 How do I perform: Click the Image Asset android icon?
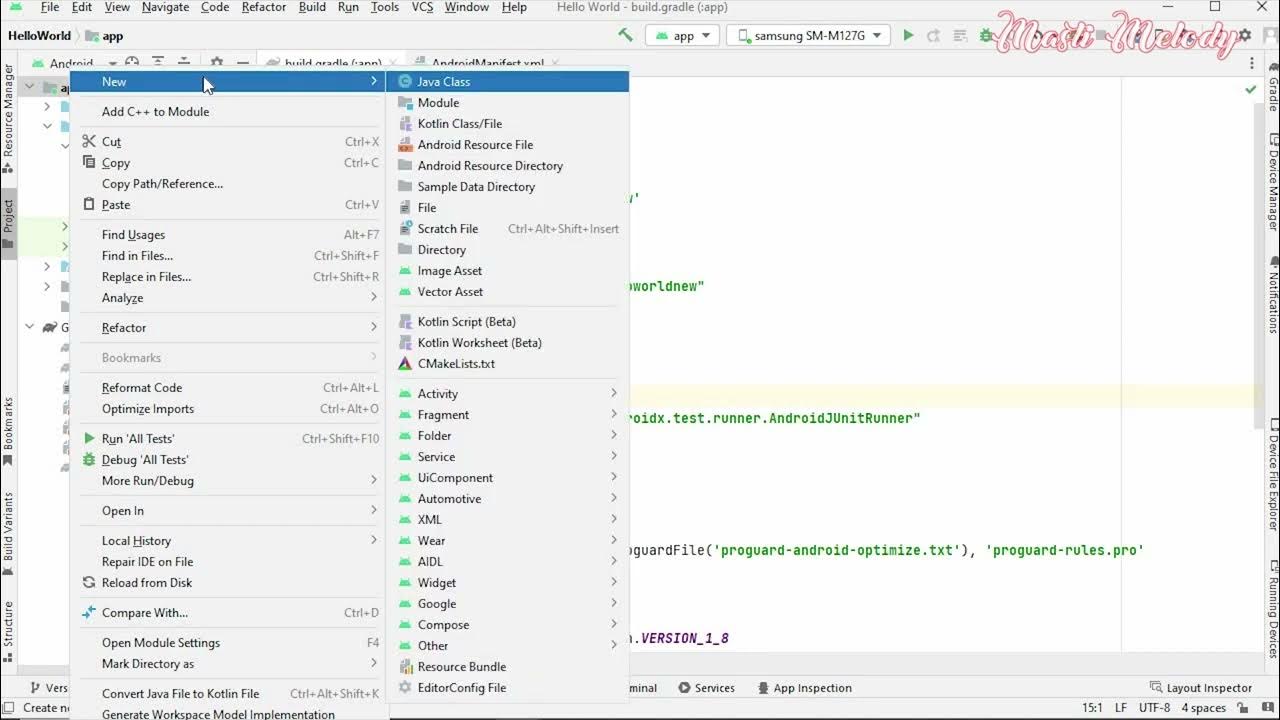pos(405,271)
